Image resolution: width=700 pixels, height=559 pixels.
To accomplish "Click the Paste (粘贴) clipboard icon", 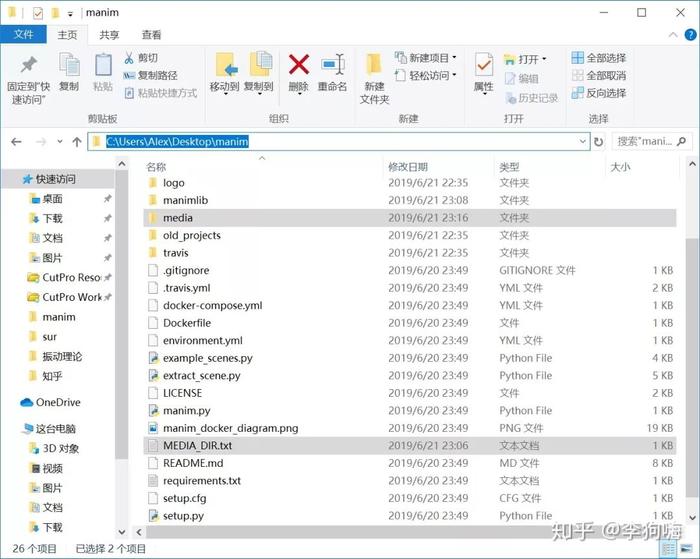I will point(103,66).
